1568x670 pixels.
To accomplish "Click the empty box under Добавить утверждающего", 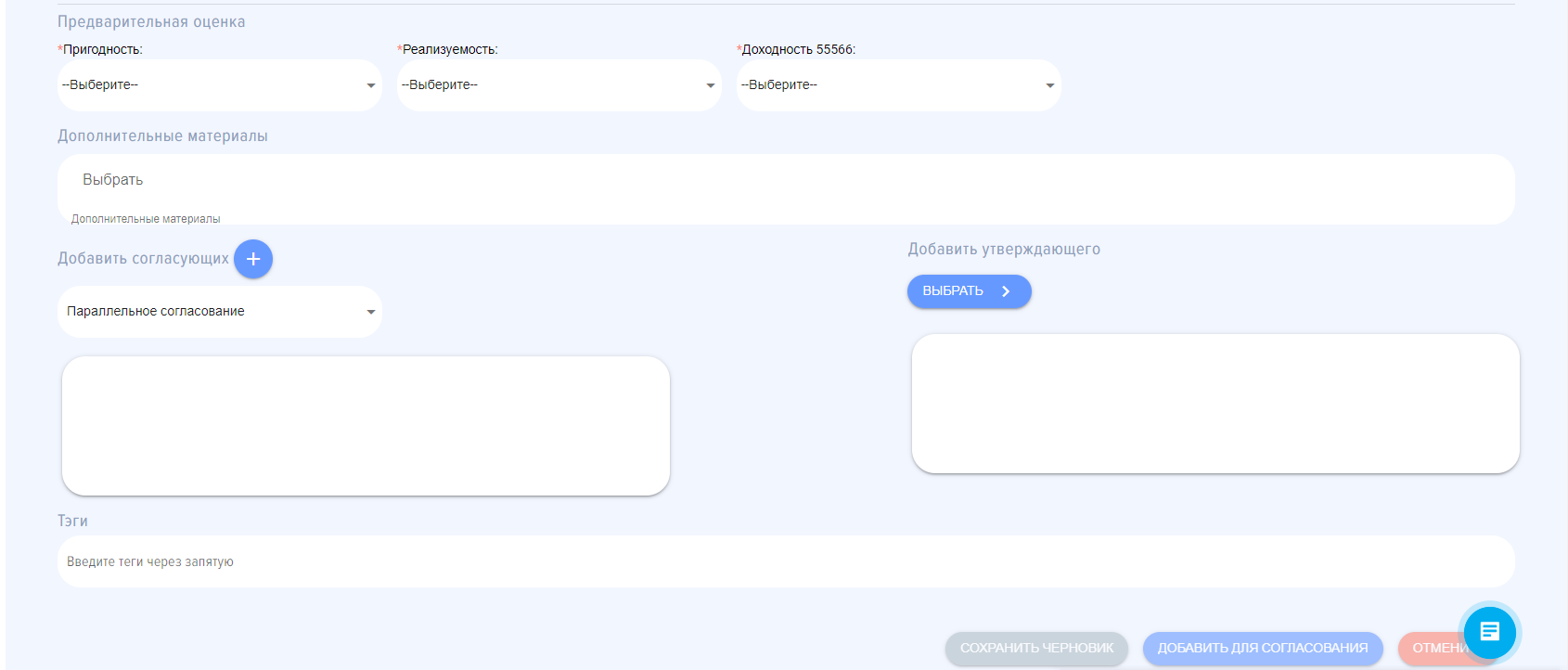I will 1215,404.
